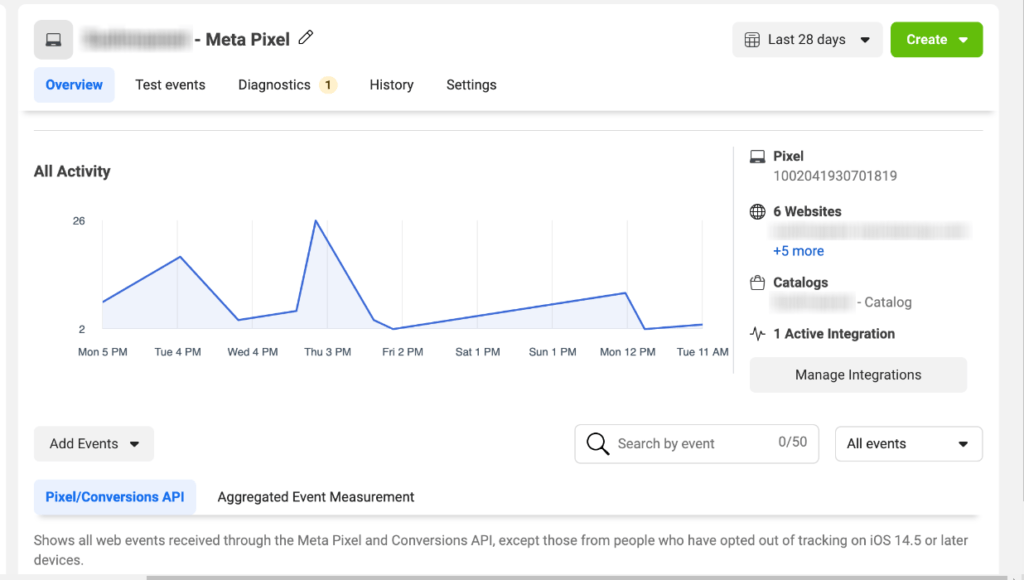Open the green Create dropdown
1024x580 pixels.
(x=936, y=40)
